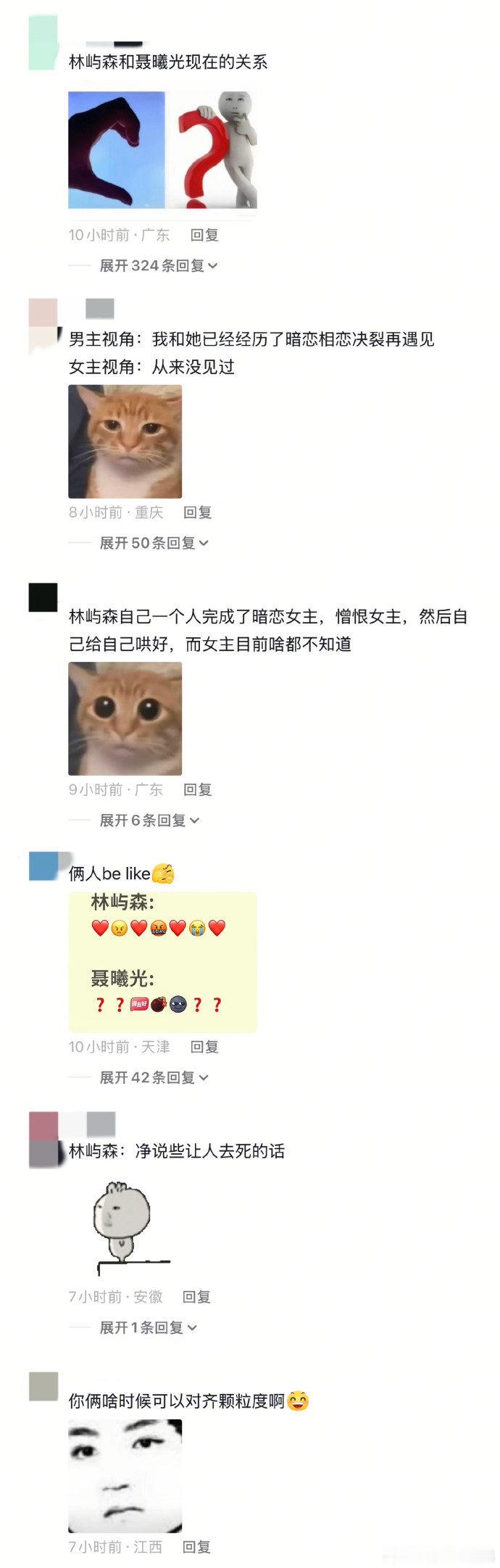Reply to the Anhui comment
The width and height of the screenshot is (500, 1568).
point(196,1297)
